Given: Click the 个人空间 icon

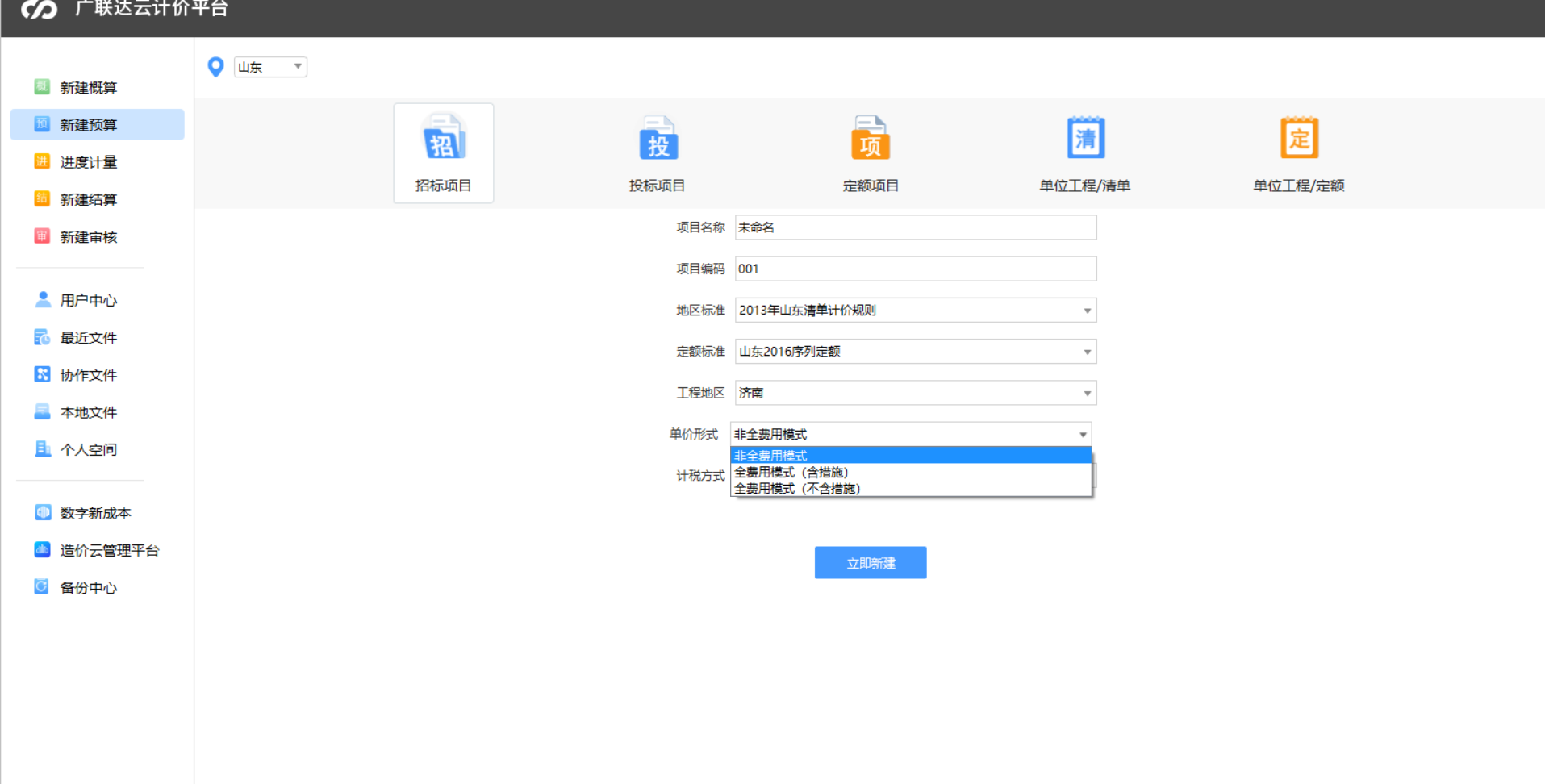Looking at the screenshot, I should click(x=43, y=448).
